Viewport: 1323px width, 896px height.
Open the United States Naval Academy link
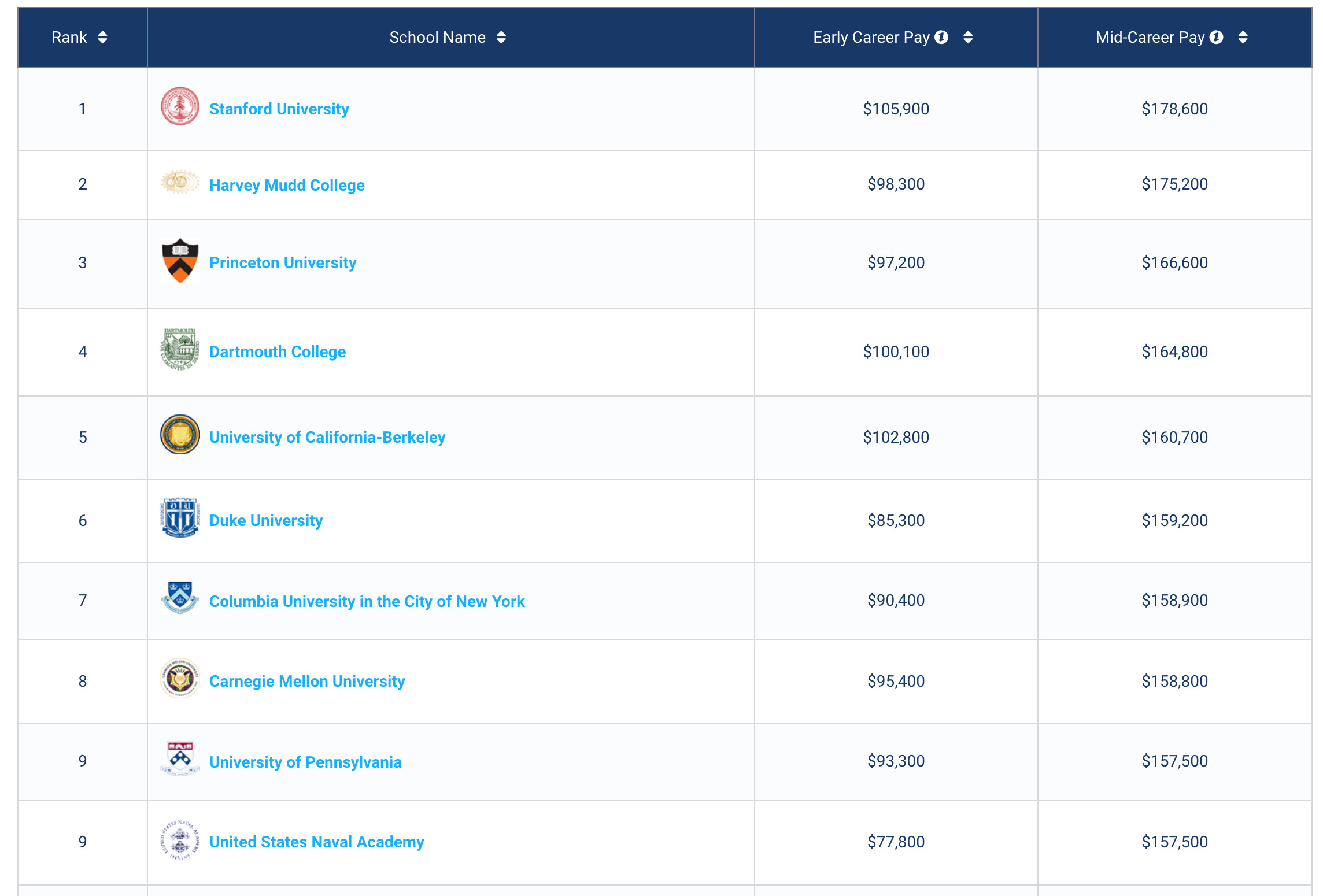click(x=317, y=842)
